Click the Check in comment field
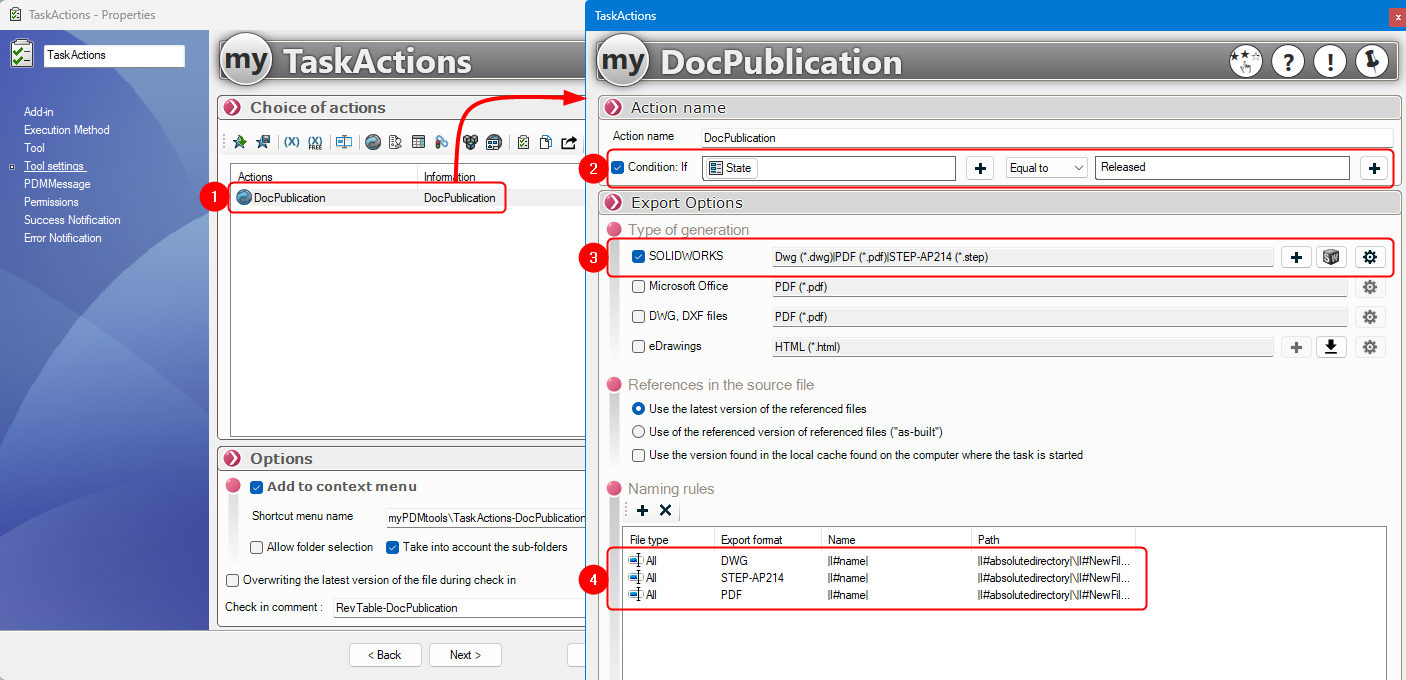Screen dimensions: 1406x680 point(459,608)
